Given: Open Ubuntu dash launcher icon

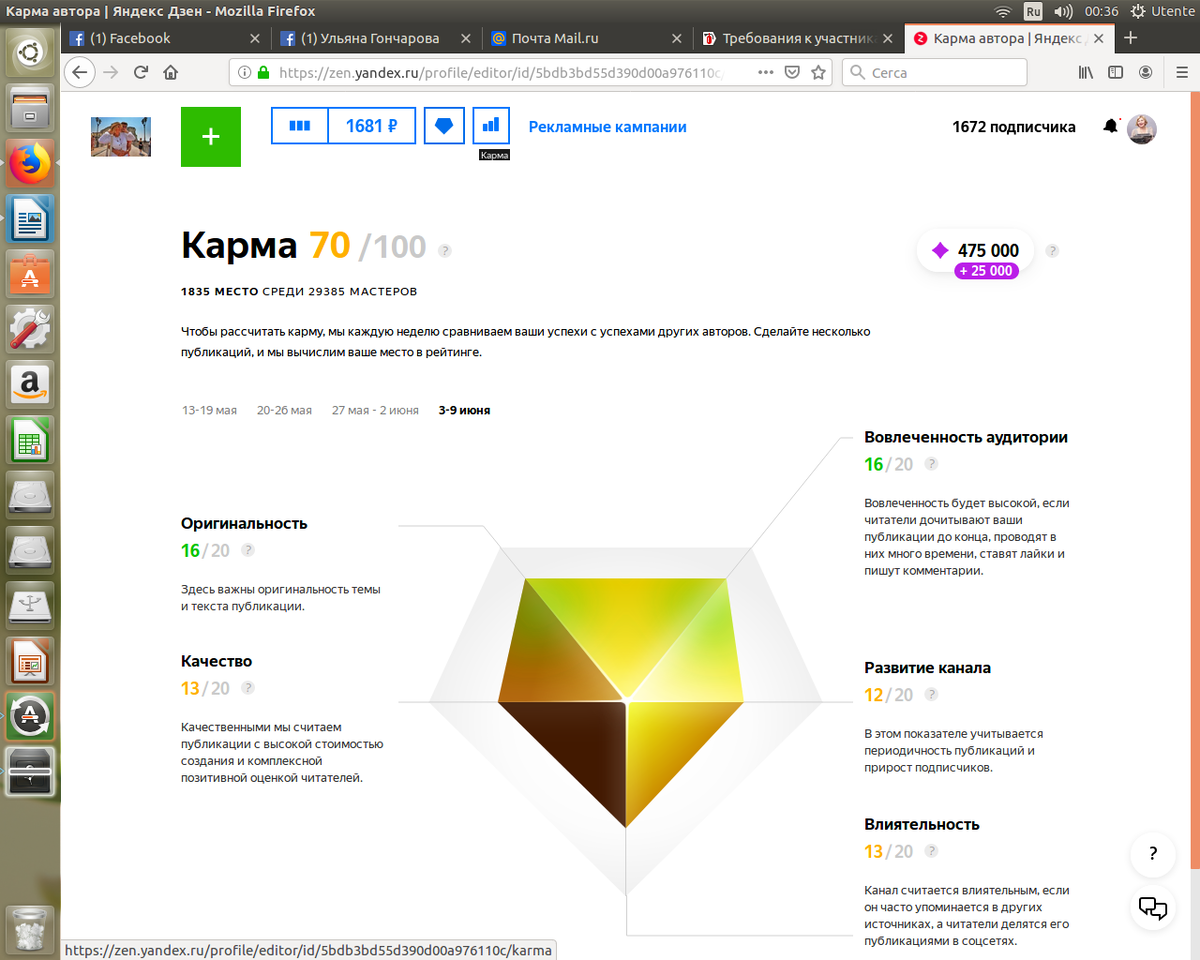Looking at the screenshot, I should pos(30,53).
